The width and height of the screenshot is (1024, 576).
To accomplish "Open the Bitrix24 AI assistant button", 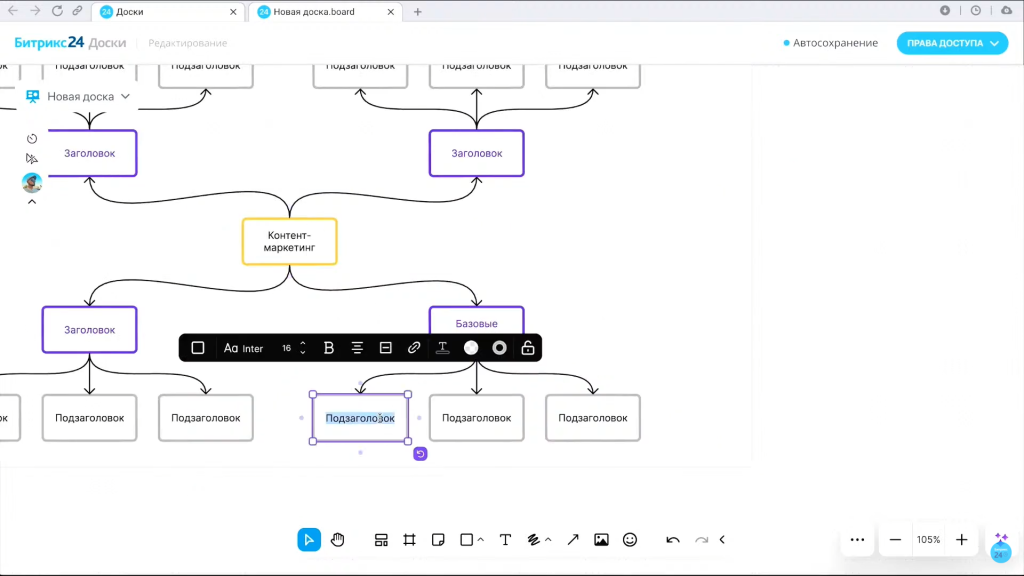I will [x=1000, y=547].
